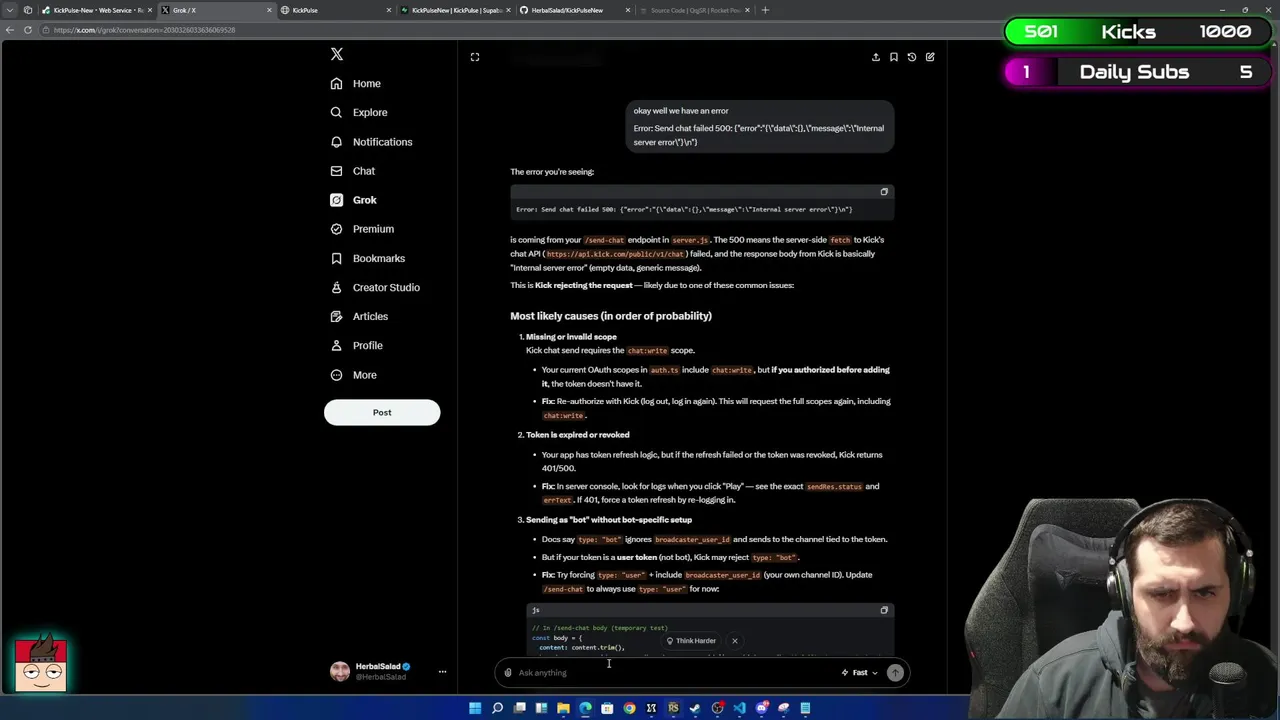Click the Think Harder suggestion
The height and width of the screenshot is (720, 1280).
click(x=691, y=641)
